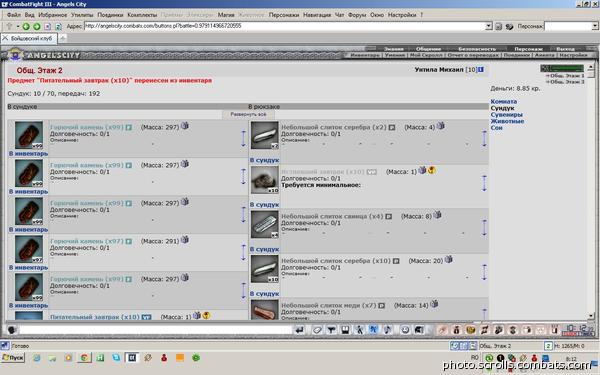Click the green back navigation arrow
The image size is (600, 375).
point(26,26)
